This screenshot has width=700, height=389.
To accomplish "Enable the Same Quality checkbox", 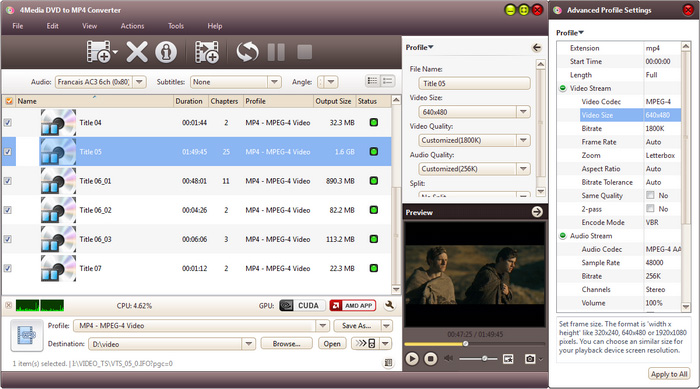I will (650, 195).
